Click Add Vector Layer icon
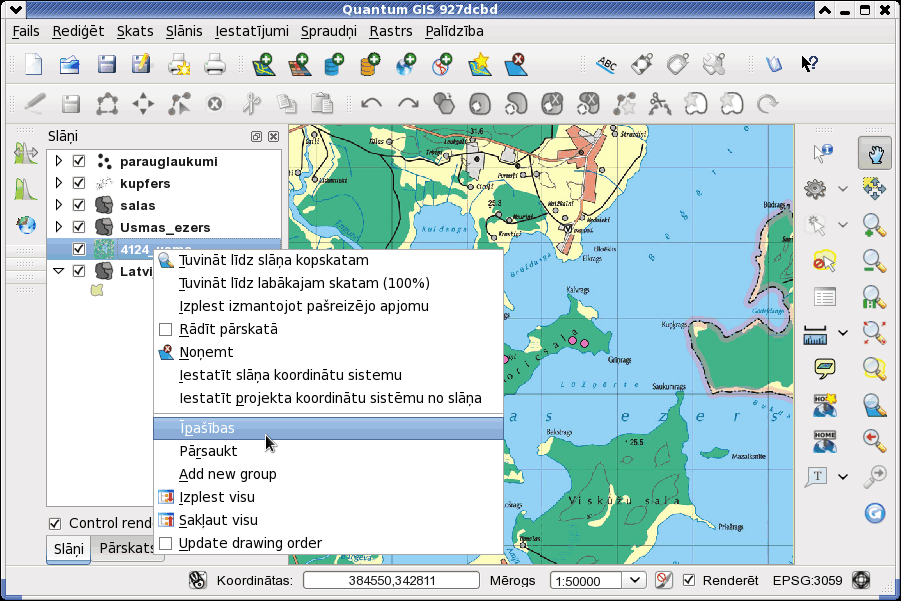901x601 pixels. coord(264,64)
